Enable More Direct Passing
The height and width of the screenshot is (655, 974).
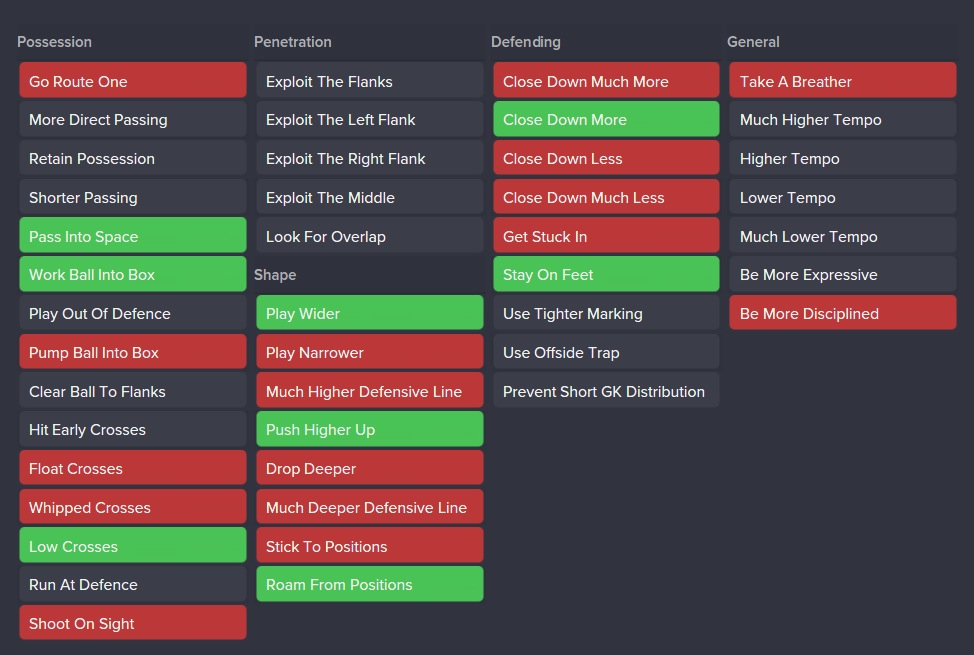point(132,120)
